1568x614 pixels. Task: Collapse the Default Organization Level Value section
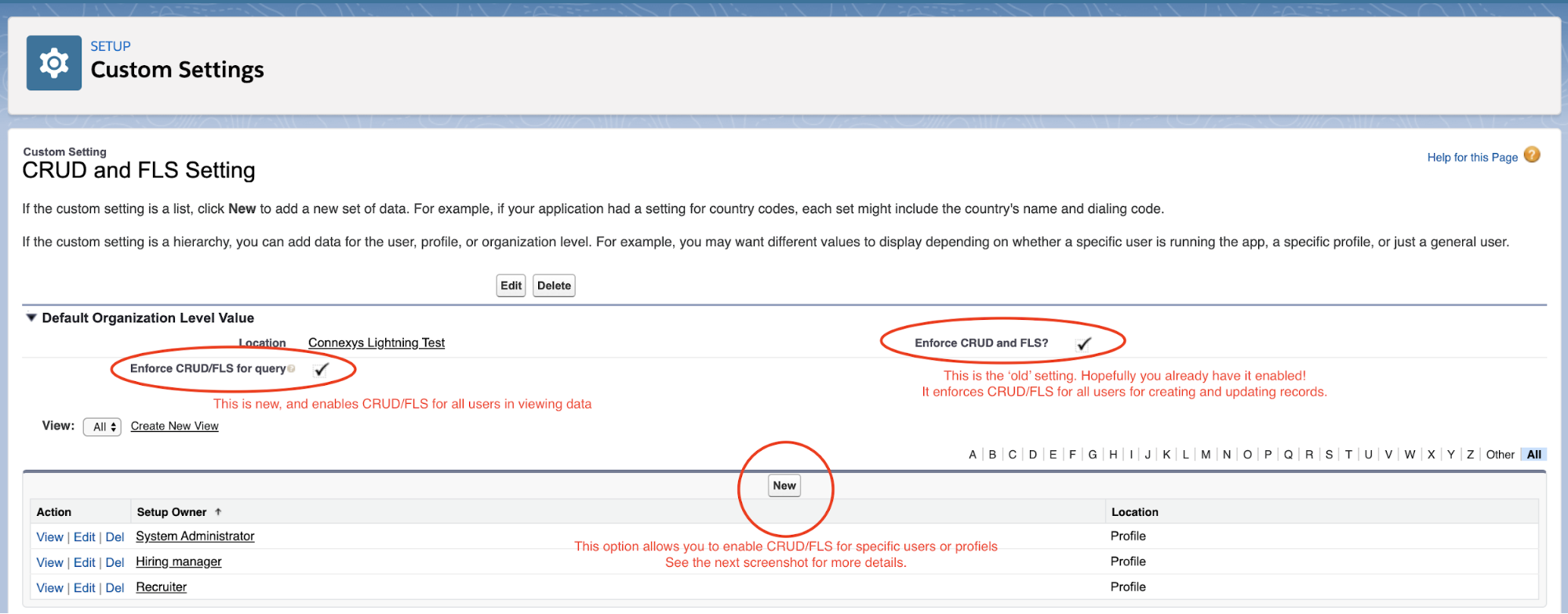tap(31, 318)
